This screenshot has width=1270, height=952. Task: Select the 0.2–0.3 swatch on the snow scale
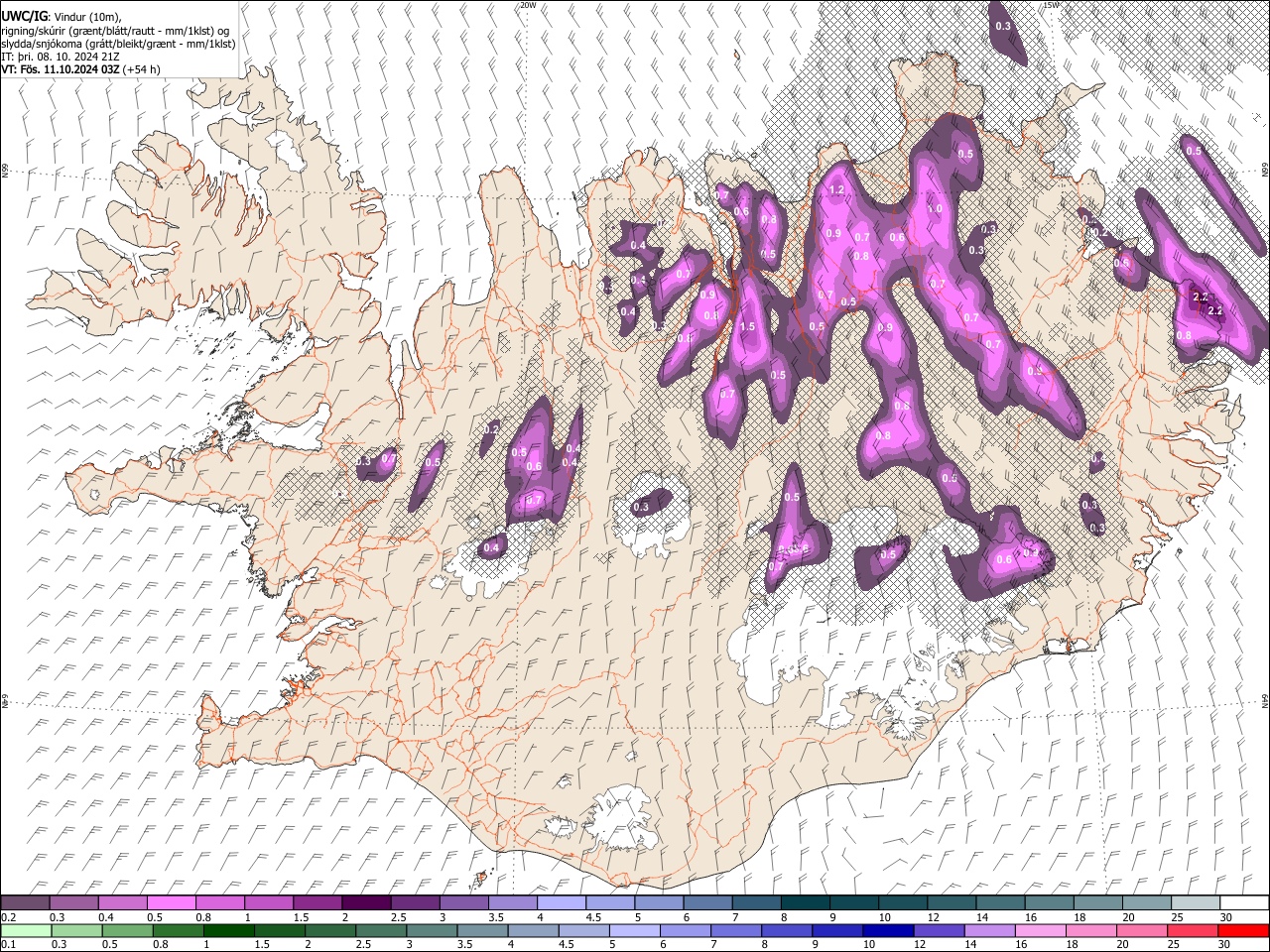tap(26, 902)
